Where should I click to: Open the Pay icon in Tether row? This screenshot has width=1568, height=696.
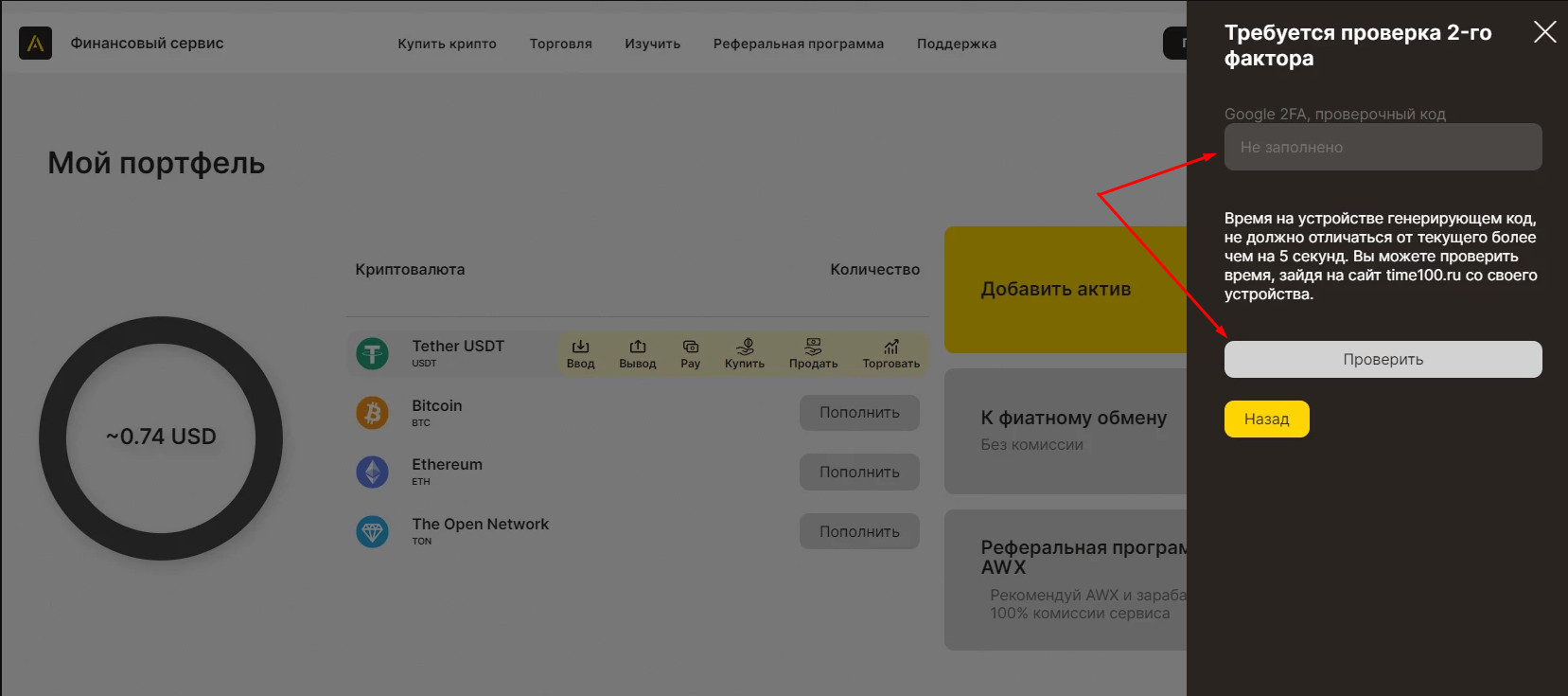[691, 348]
